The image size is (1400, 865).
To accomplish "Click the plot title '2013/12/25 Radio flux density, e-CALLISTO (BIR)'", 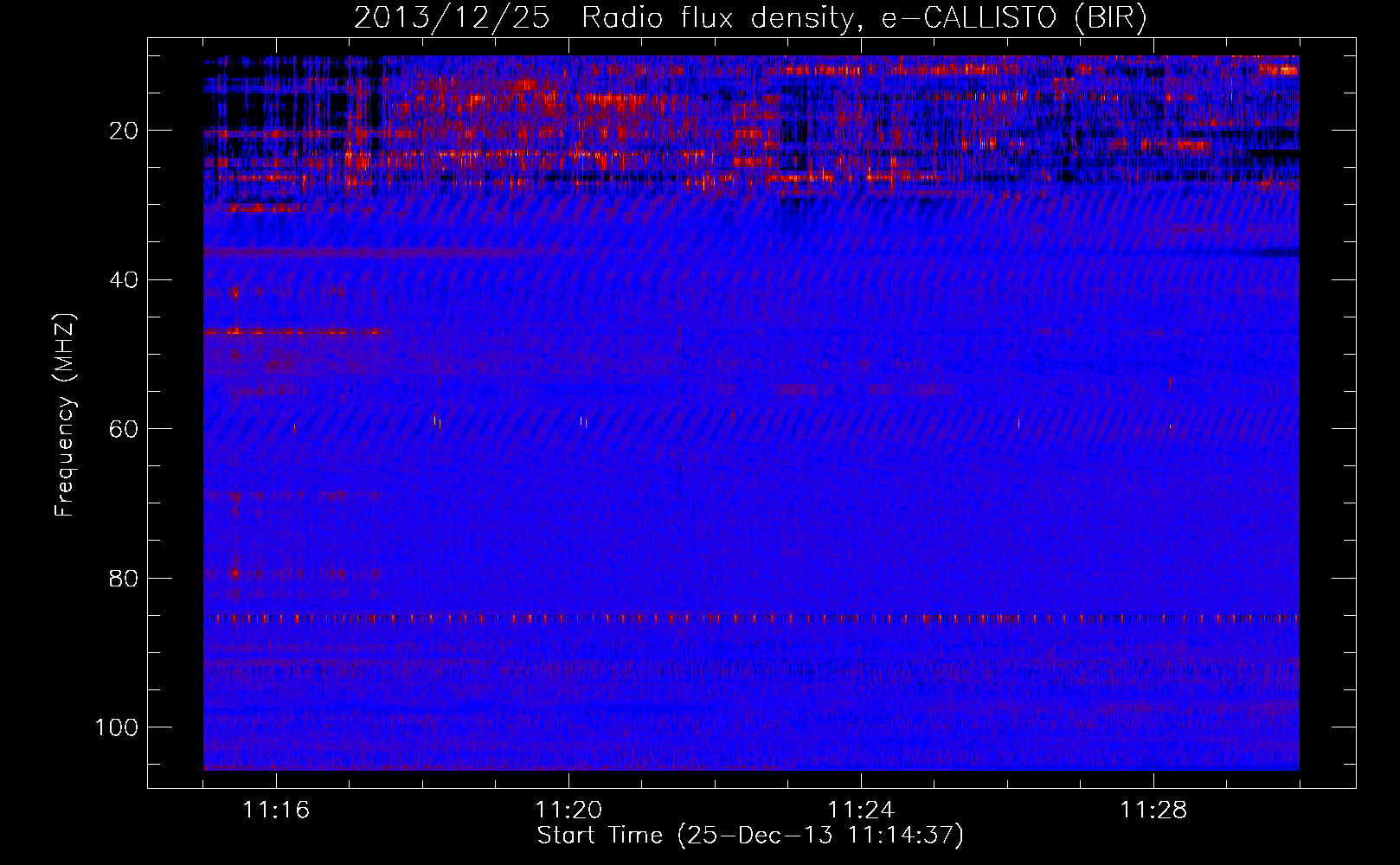I will (750, 18).
